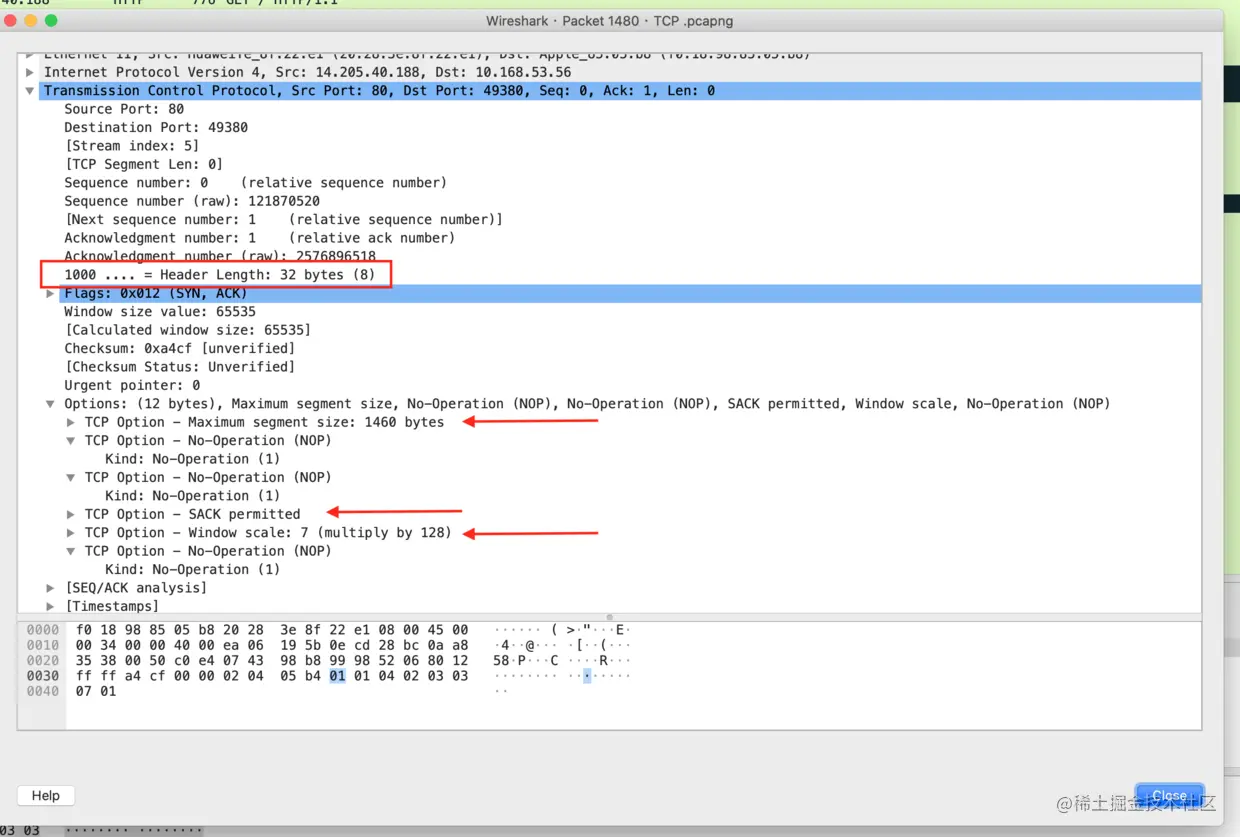Expand TCP Option SACK permitted
Screen dimensions: 1240x837
[71, 515]
